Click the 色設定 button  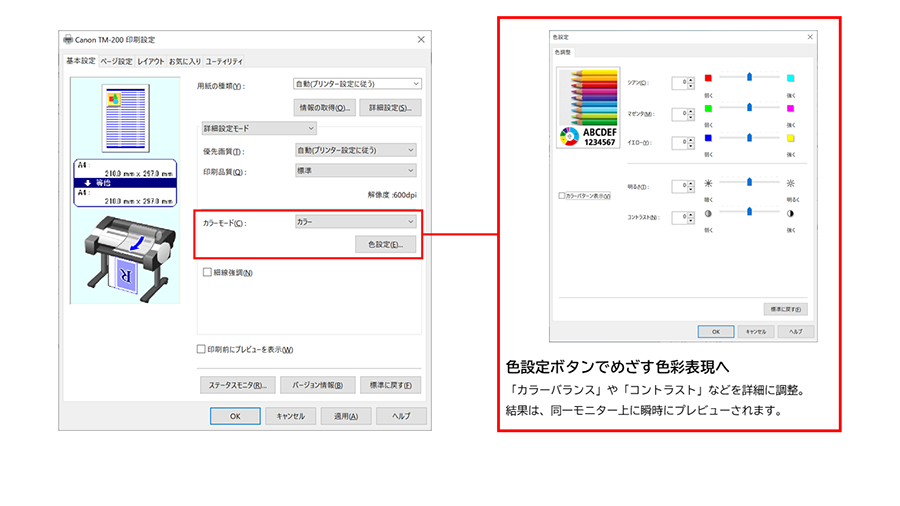click(x=385, y=244)
